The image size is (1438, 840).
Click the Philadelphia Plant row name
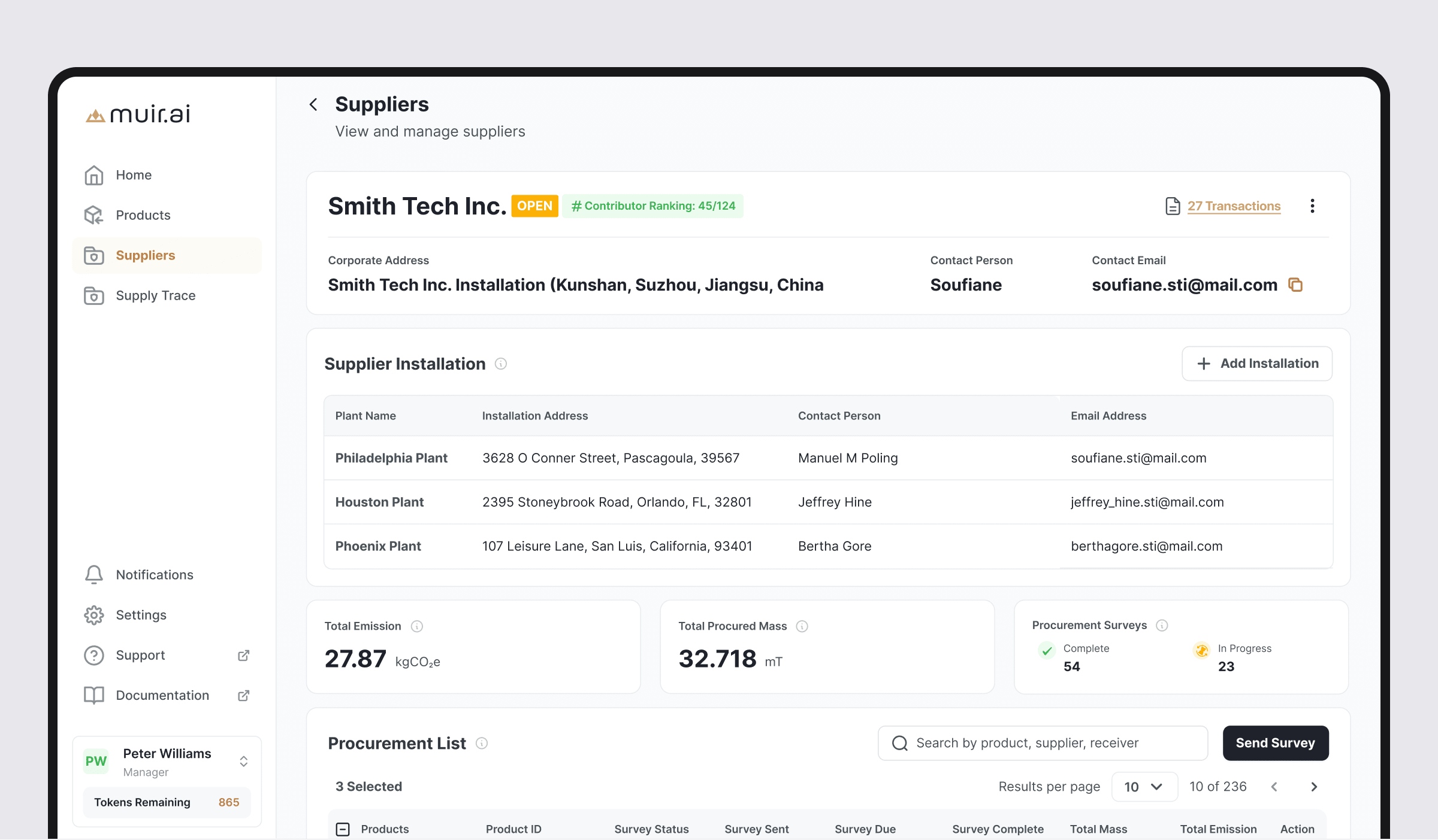(391, 458)
